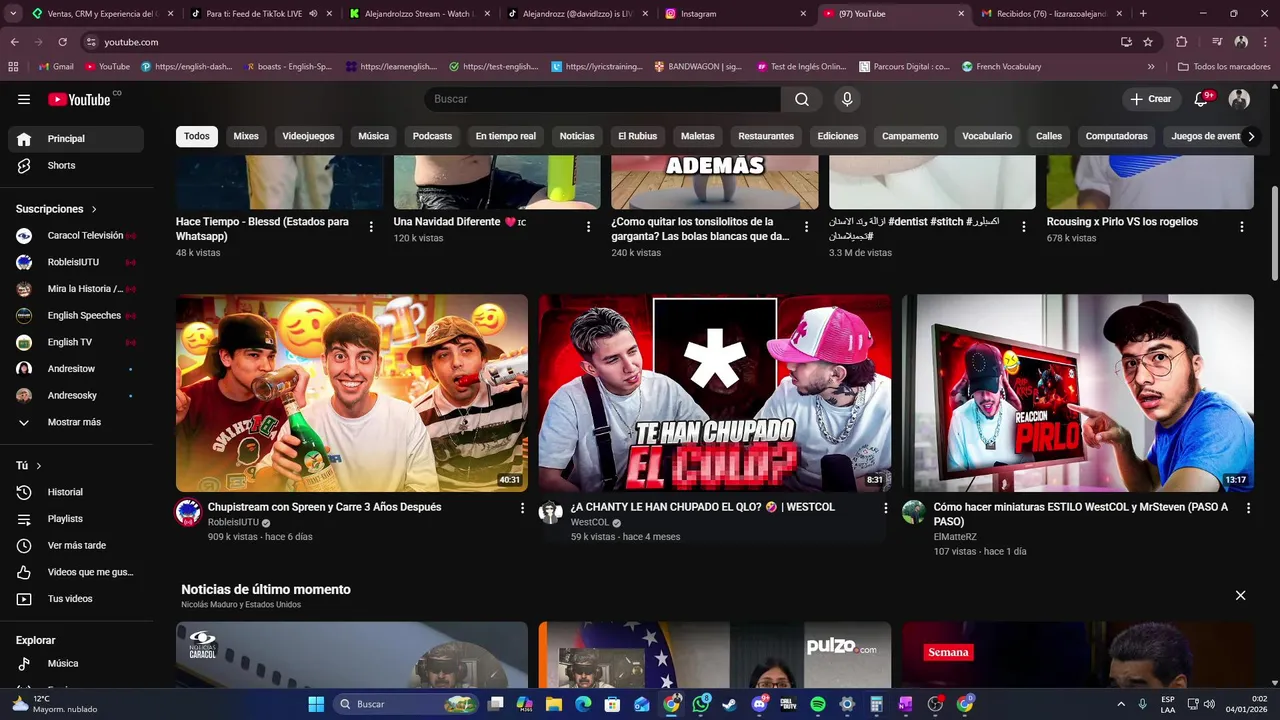Screen dimensions: 1280x720
Task: Open Spotify from the taskbar
Action: (818, 704)
